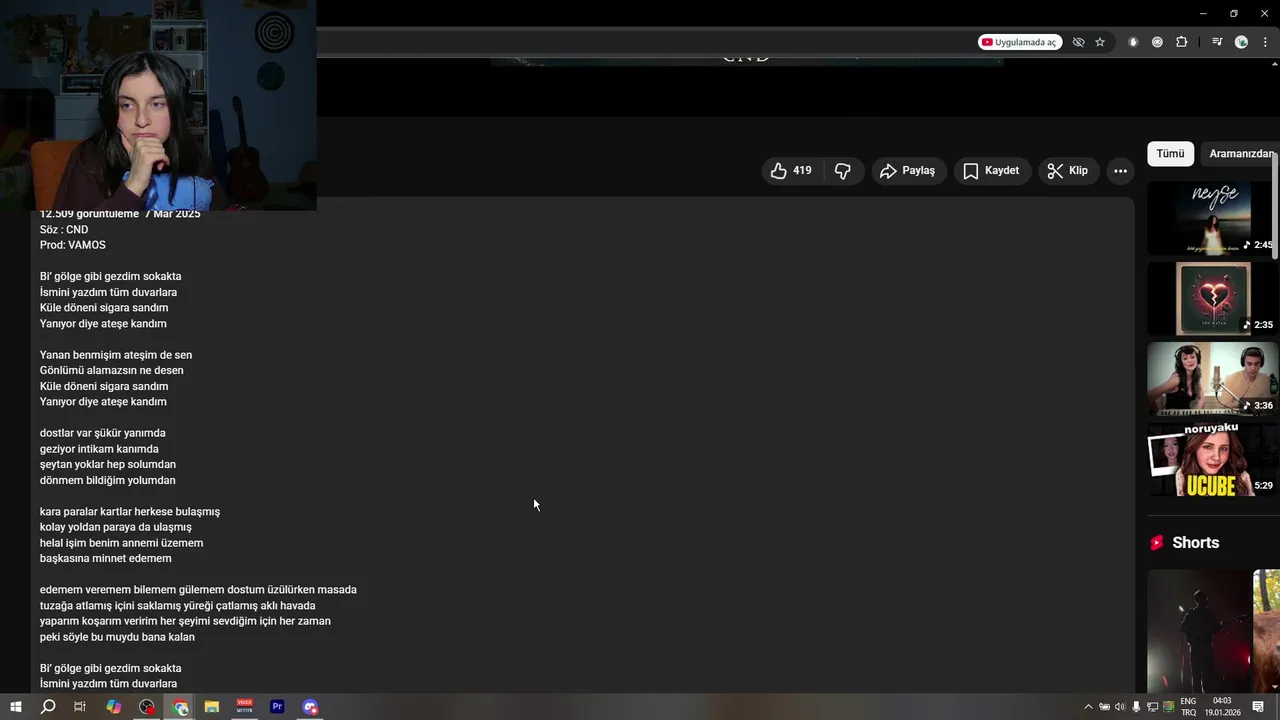
Task: Click the lyric 'kara paralar kartlar herkese bulaşmış'
Action: point(129,512)
